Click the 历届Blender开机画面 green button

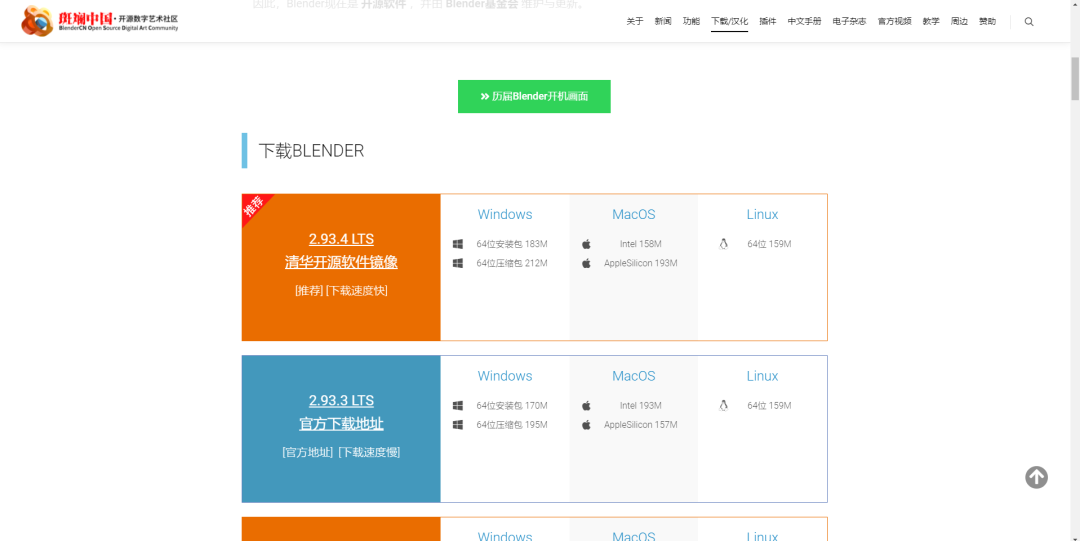pyautogui.click(x=534, y=96)
